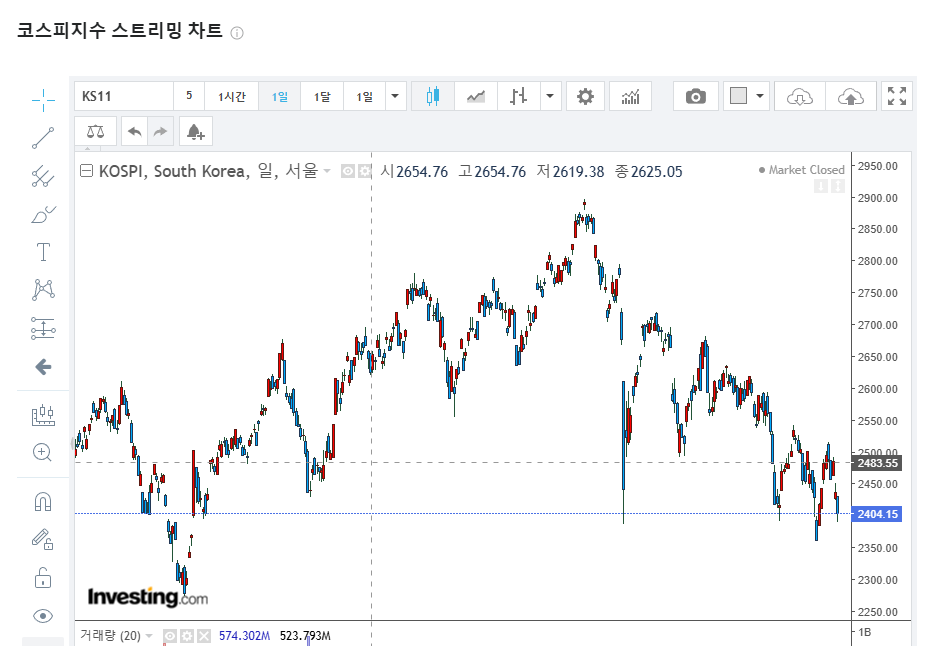
Task: Click the Investing.com logo link
Action: click(148, 597)
